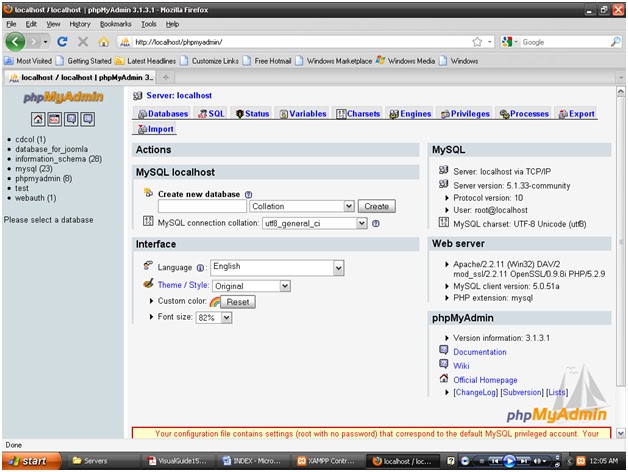Click the Google search engine icon
This screenshot has height=472, width=628.
pos(507,42)
